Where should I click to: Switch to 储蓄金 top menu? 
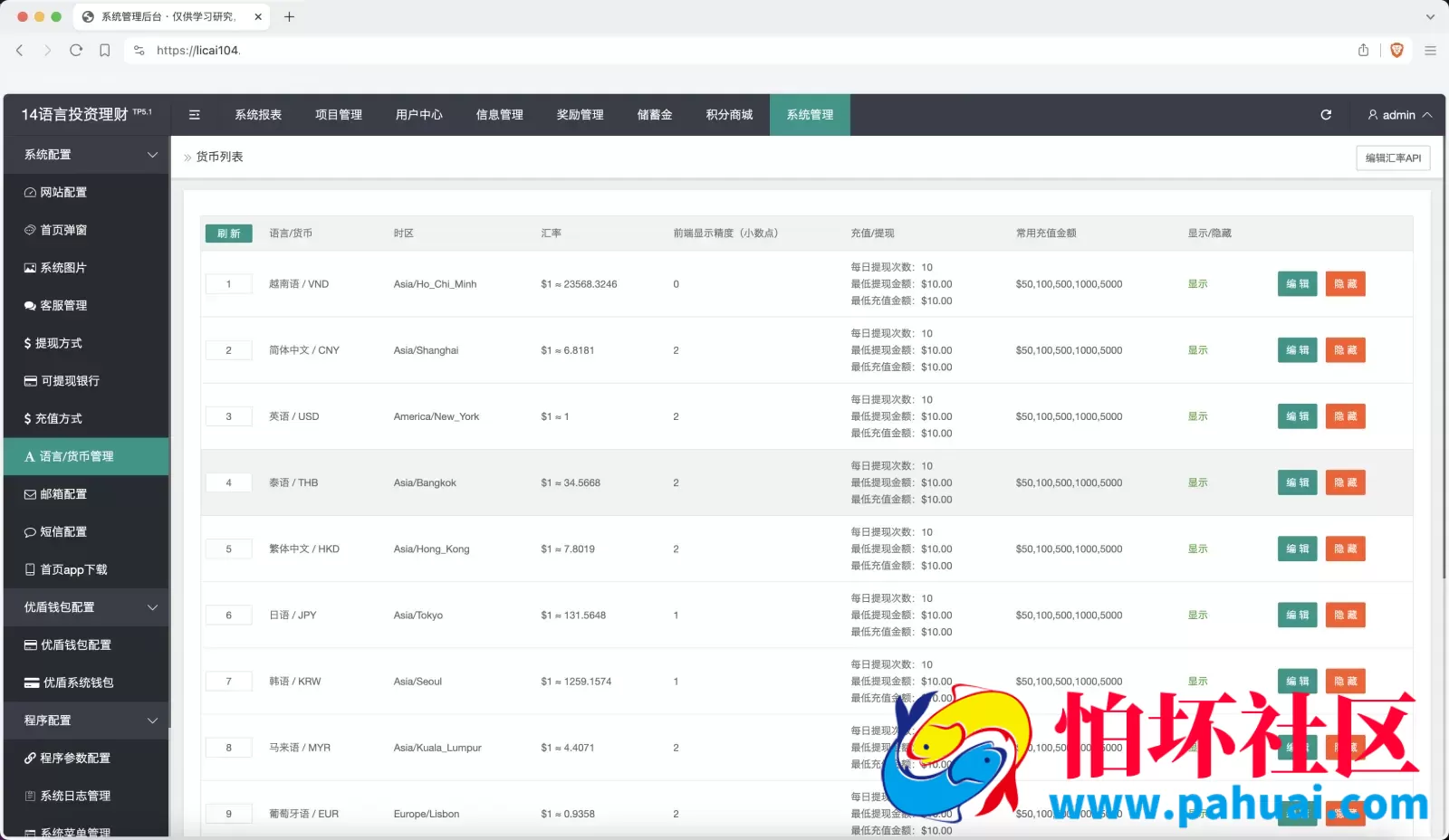[655, 115]
